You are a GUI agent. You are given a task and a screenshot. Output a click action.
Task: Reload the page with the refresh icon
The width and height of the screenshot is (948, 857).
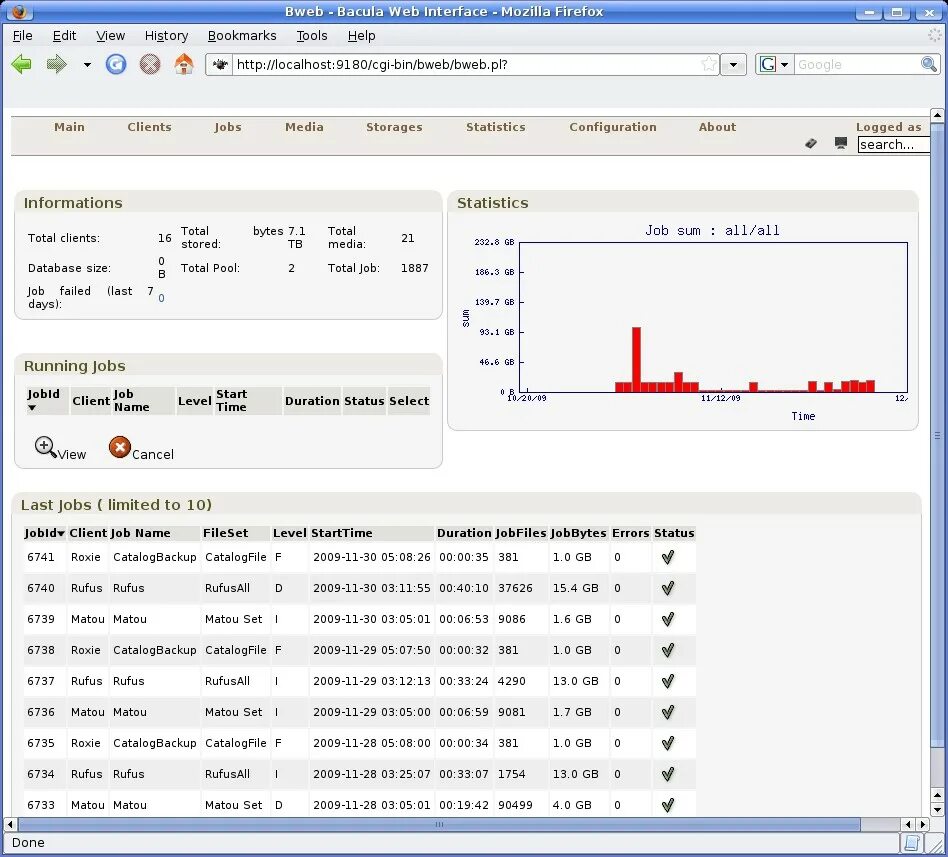tap(115, 64)
